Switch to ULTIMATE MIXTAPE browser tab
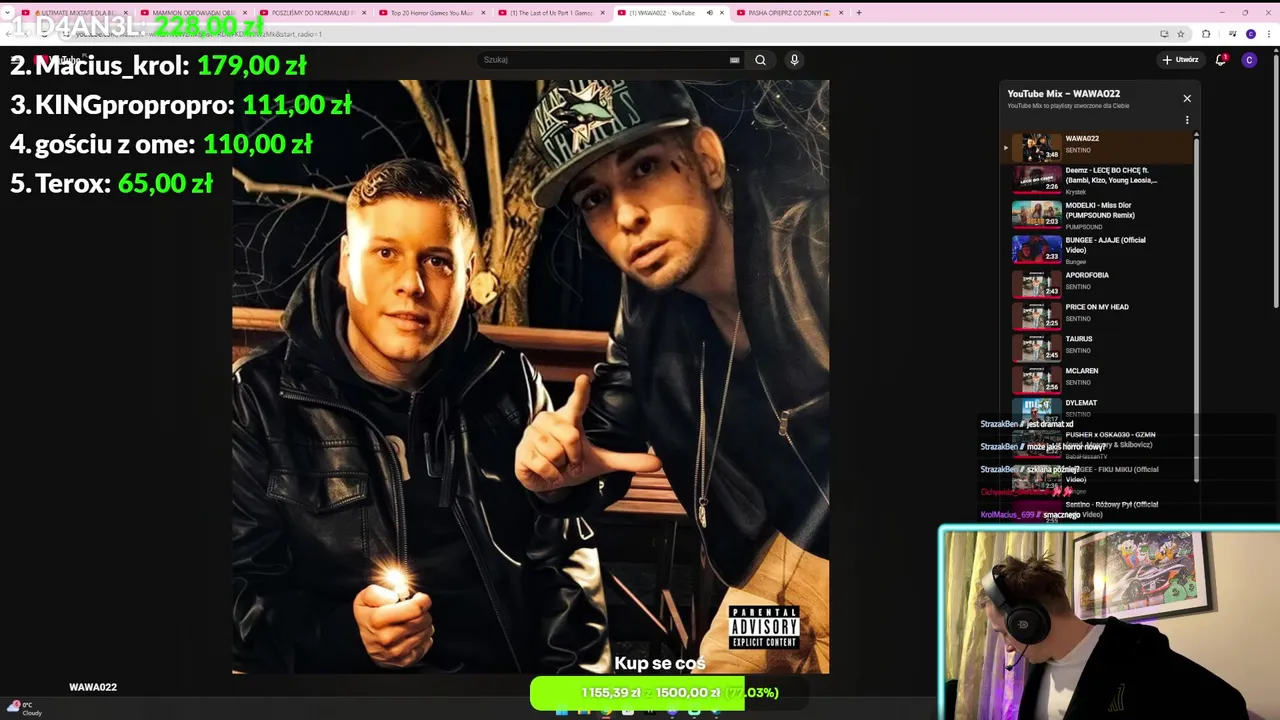The width and height of the screenshot is (1280, 720). pyautogui.click(x=76, y=13)
